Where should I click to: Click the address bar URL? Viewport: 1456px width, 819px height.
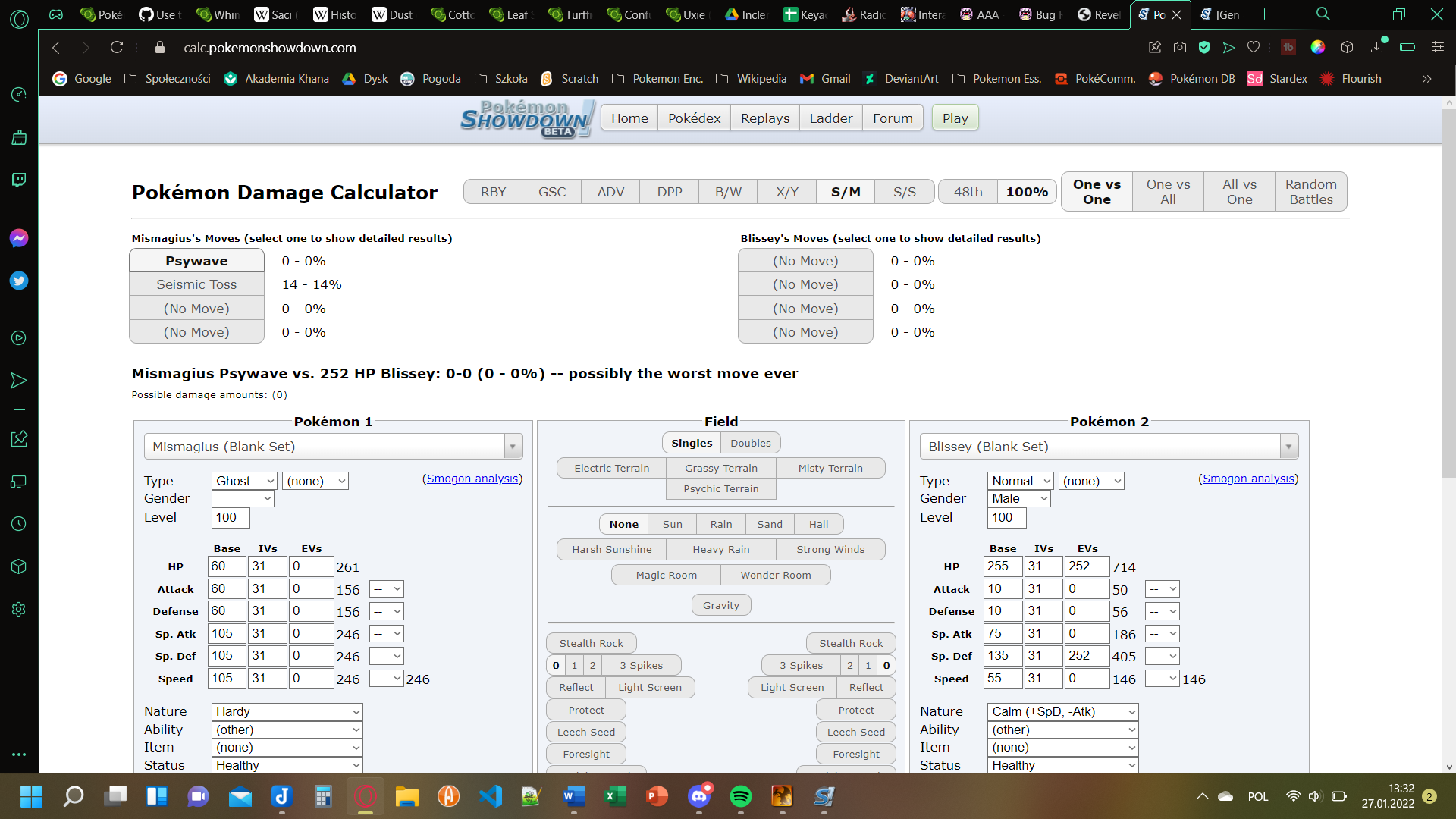click(x=269, y=47)
